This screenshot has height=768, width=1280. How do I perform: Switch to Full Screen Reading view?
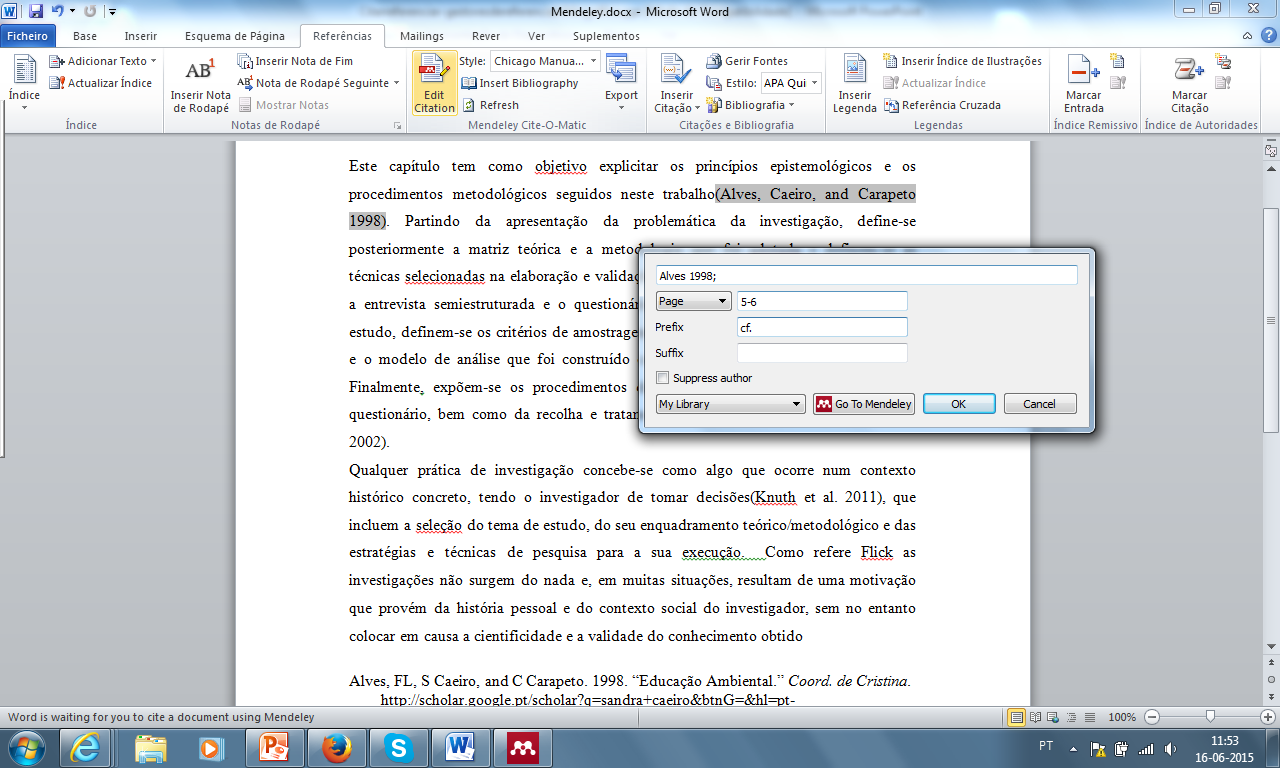click(1035, 717)
